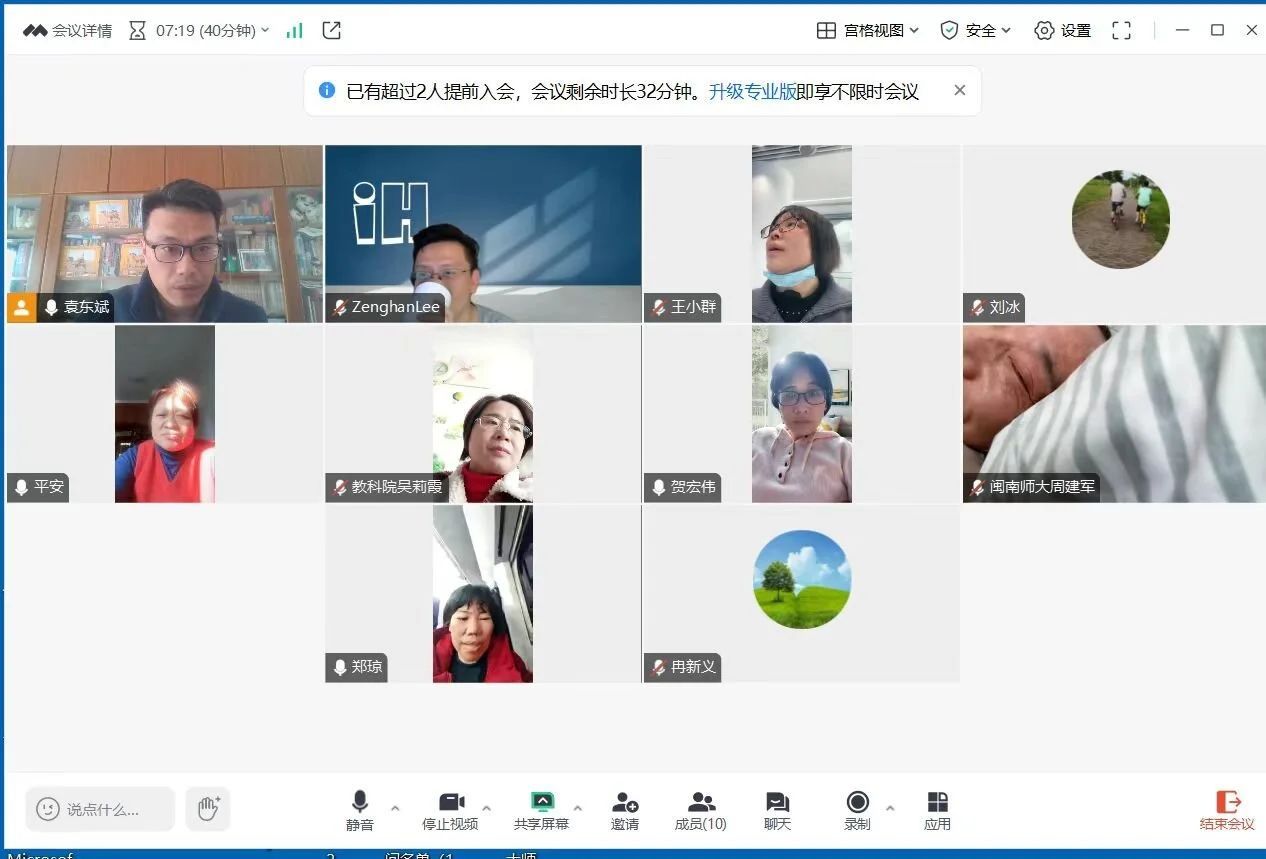Click 结束会议 to end the meeting
The height and width of the screenshot is (859, 1266).
(x=1227, y=810)
